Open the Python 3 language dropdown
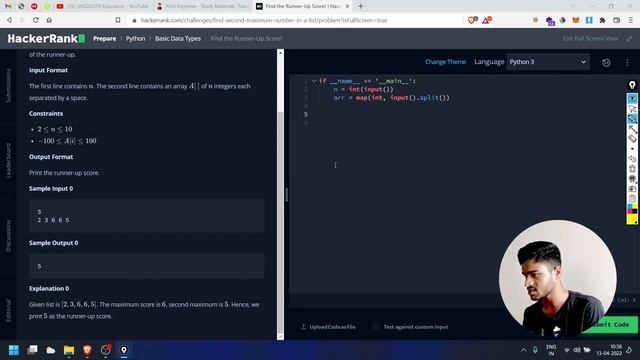The image size is (640, 360). [548, 62]
